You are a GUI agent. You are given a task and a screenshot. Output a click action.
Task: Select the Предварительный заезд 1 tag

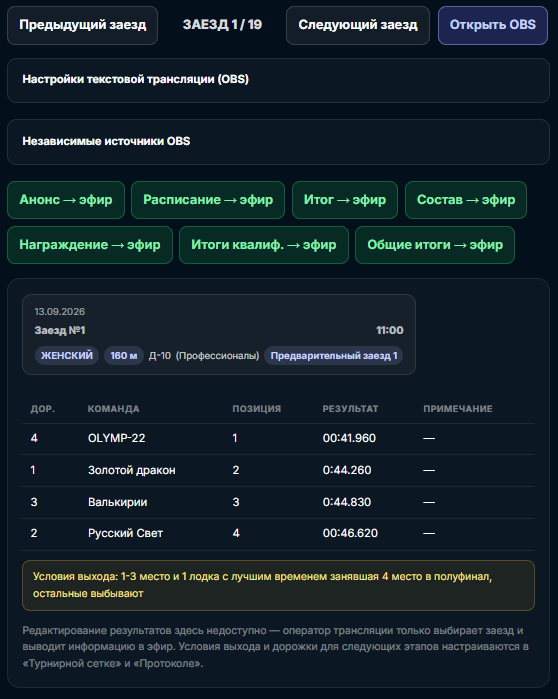pos(334,356)
